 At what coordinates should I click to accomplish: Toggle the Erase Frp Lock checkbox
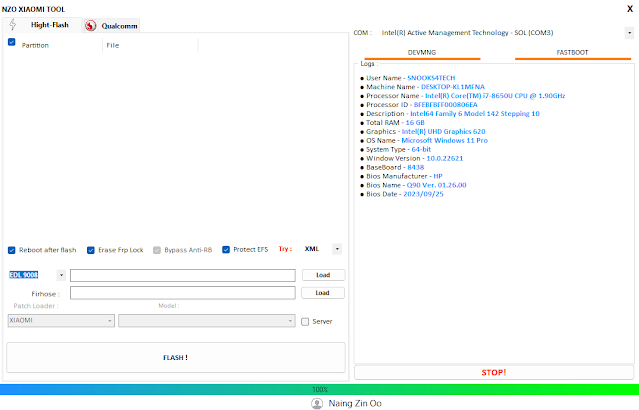90,250
